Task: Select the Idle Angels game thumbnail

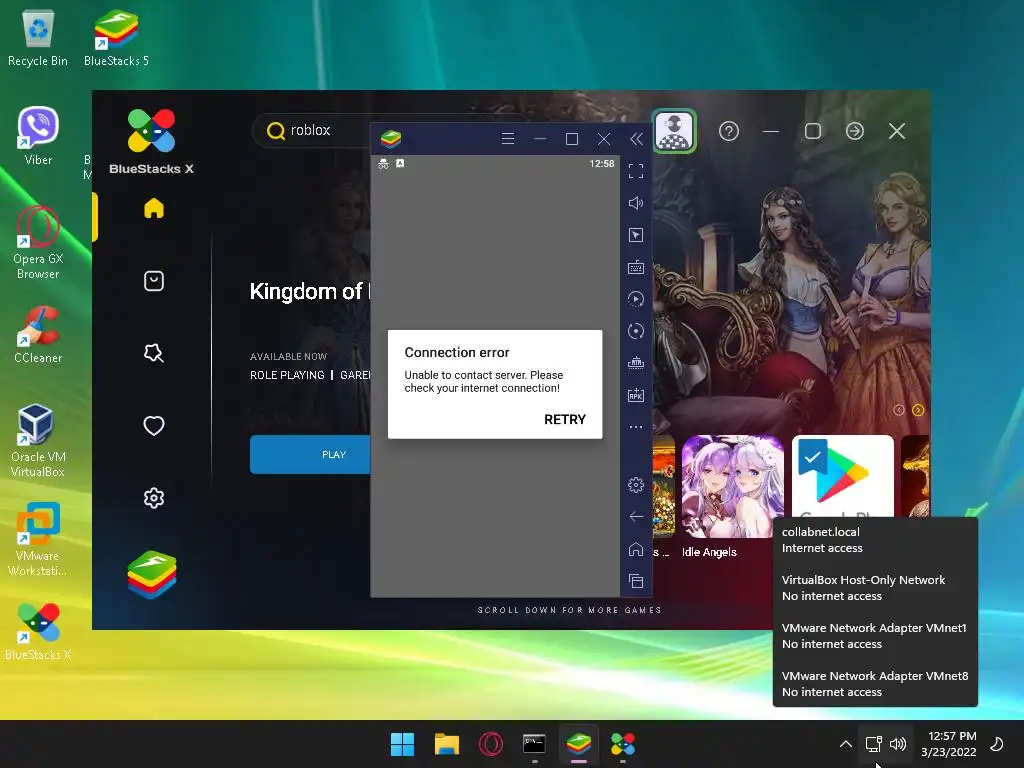Action: point(733,487)
